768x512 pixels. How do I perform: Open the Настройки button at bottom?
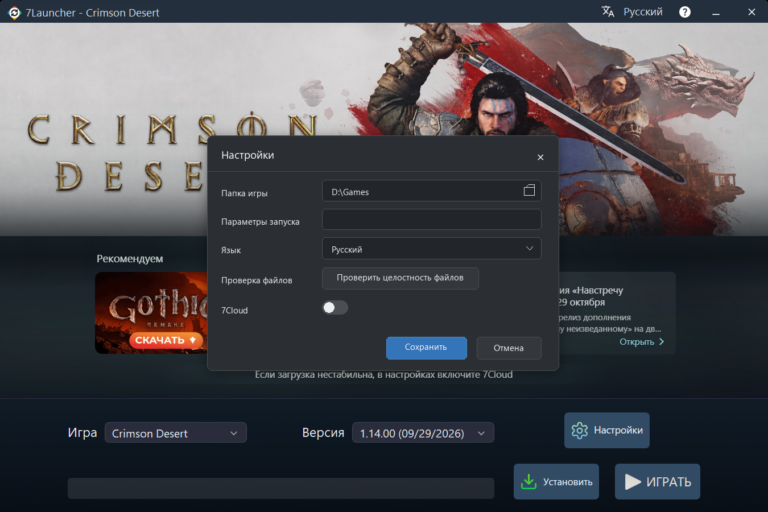607,430
